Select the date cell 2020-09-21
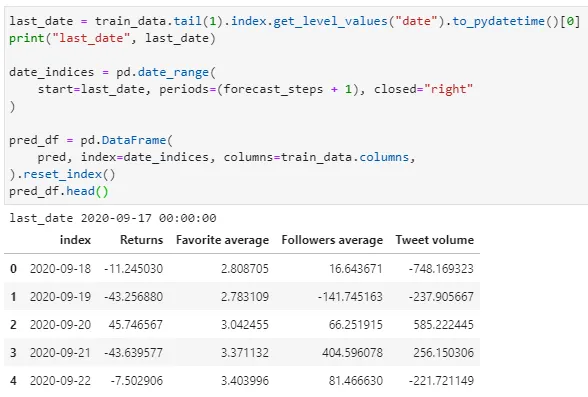 (x=60, y=352)
